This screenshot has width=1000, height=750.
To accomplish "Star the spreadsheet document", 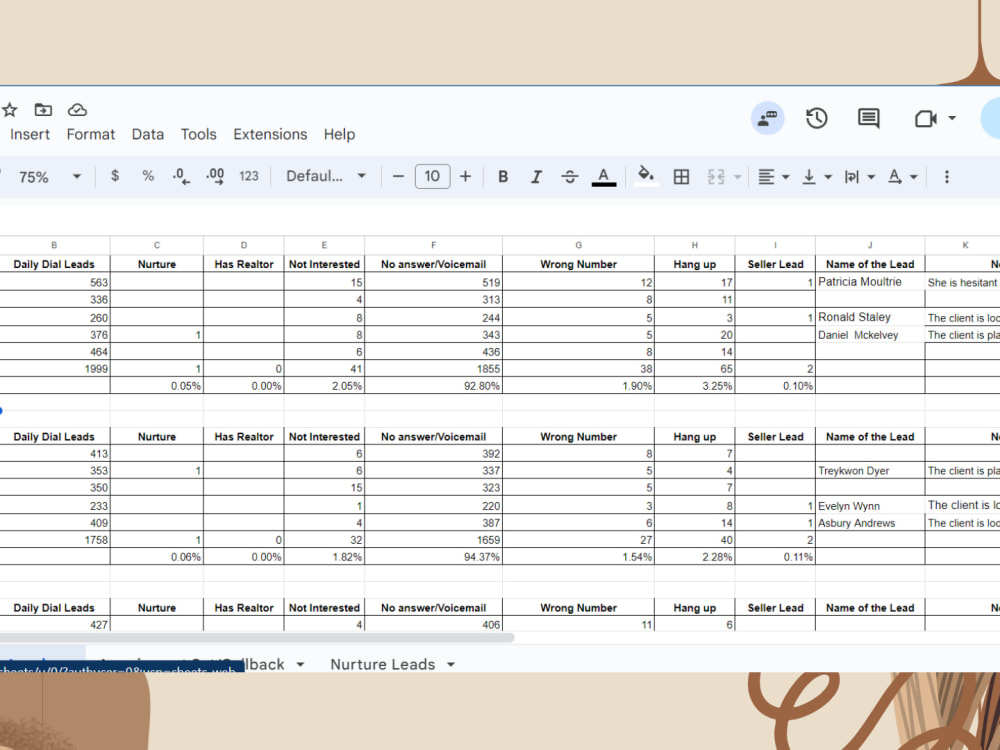I will tap(9, 110).
